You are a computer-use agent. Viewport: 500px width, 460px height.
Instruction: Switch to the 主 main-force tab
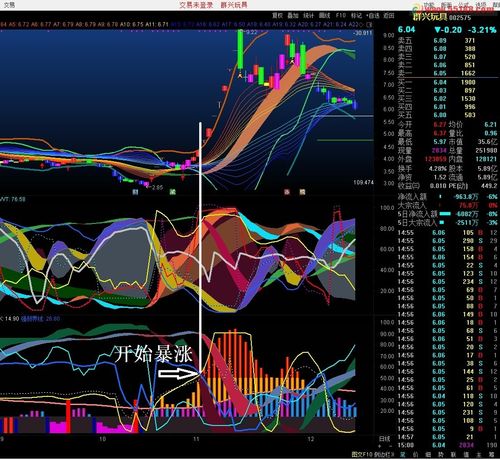coord(479,454)
